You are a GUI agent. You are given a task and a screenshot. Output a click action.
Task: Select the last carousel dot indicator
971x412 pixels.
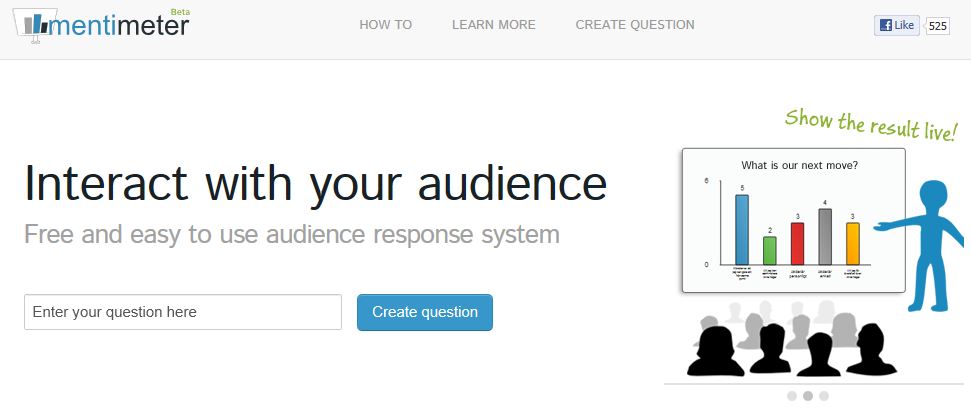[824, 396]
